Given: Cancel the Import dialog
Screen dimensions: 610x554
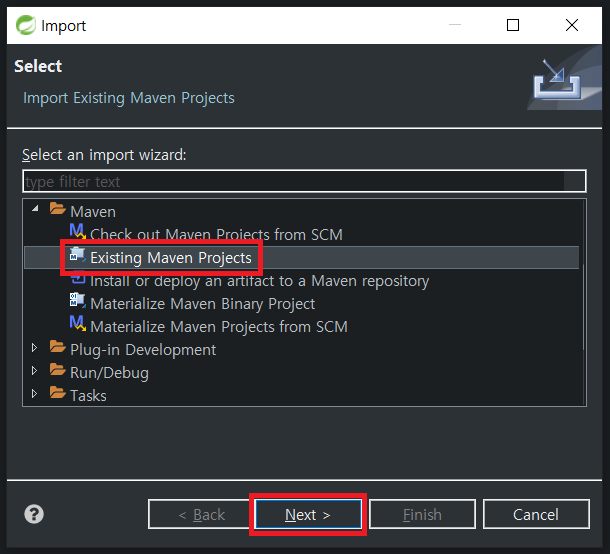Looking at the screenshot, I should [536, 514].
